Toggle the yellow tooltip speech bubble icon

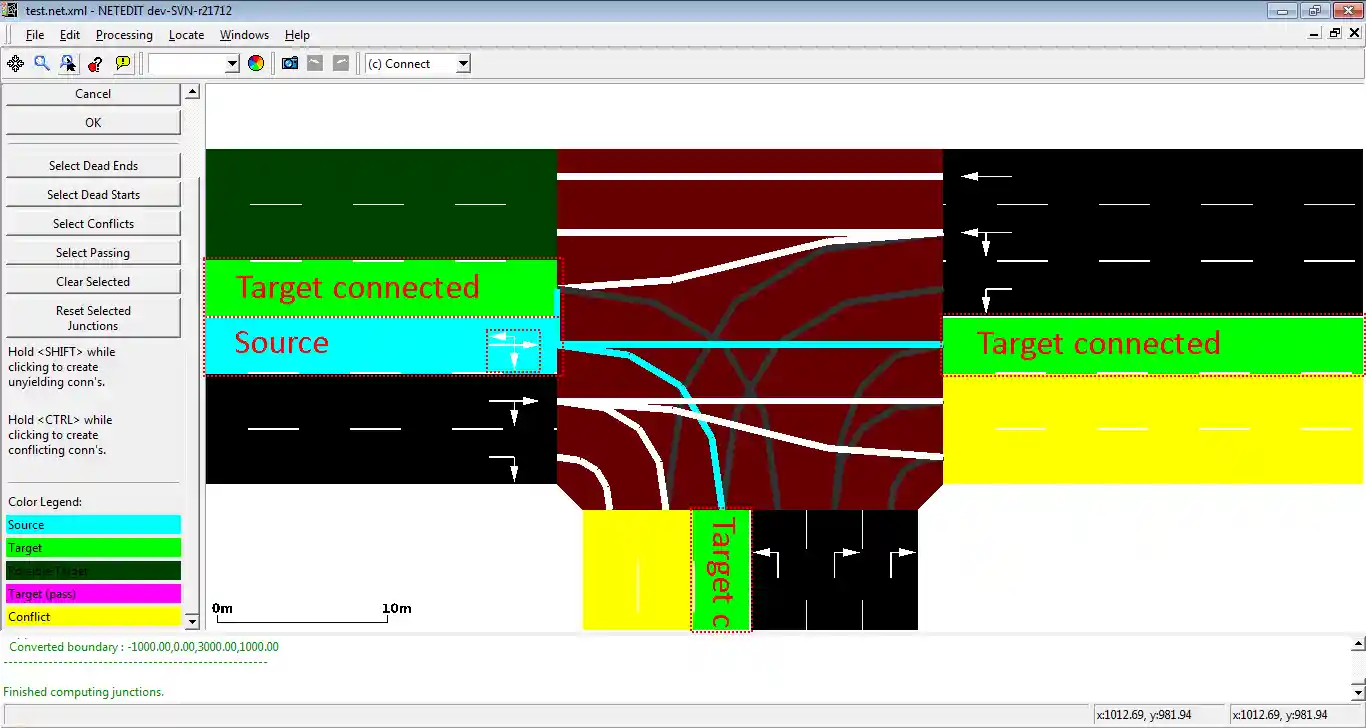(x=123, y=64)
